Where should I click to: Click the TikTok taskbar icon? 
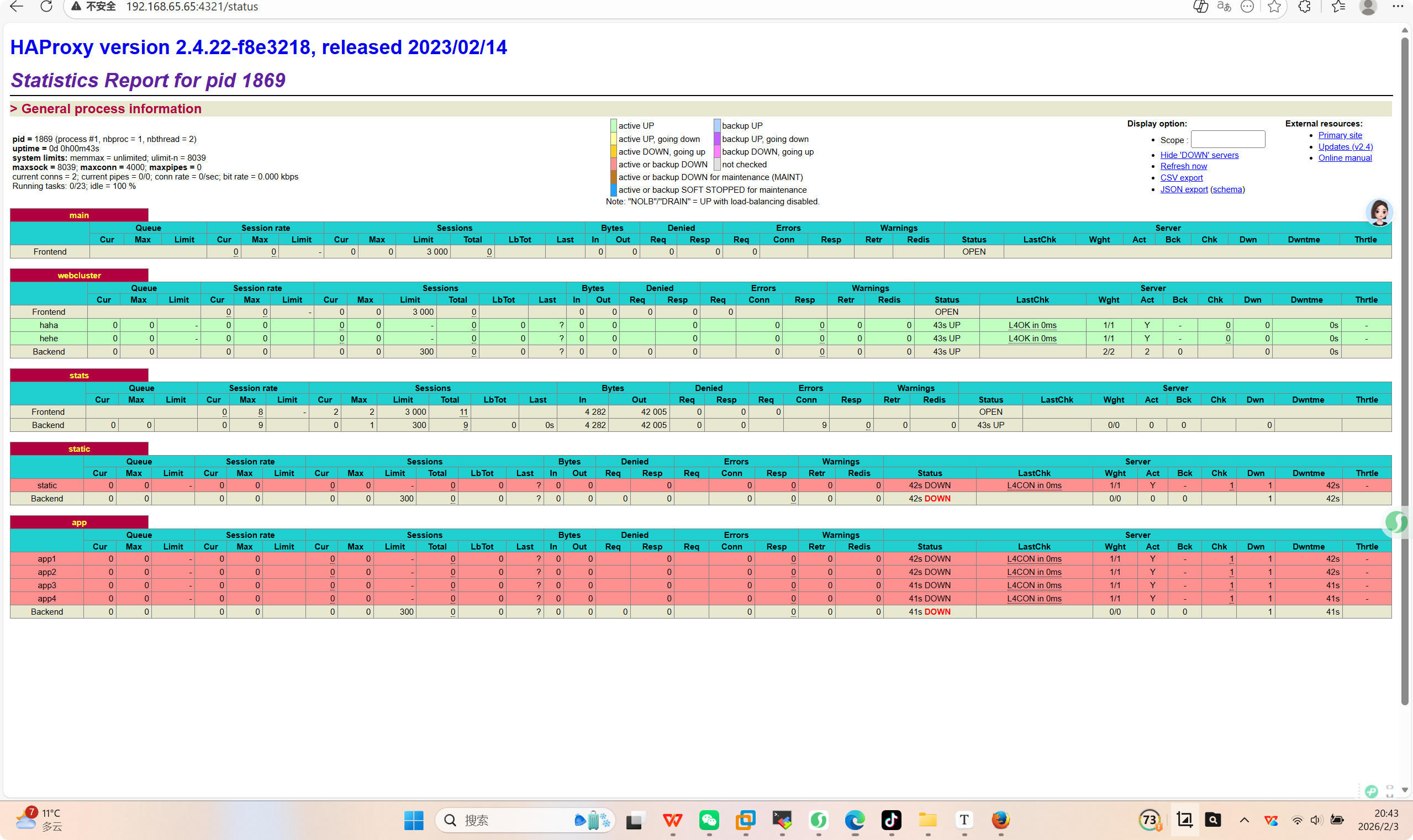point(891,820)
